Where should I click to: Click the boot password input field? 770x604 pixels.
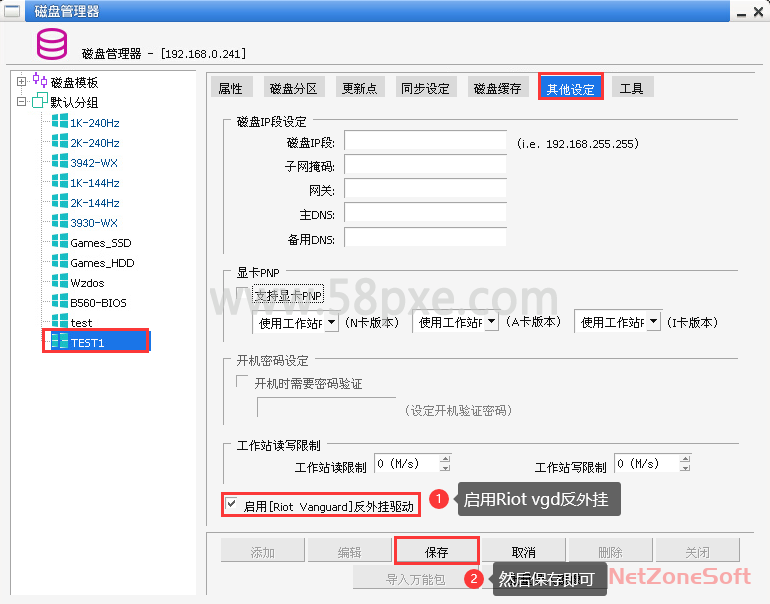(x=327, y=408)
